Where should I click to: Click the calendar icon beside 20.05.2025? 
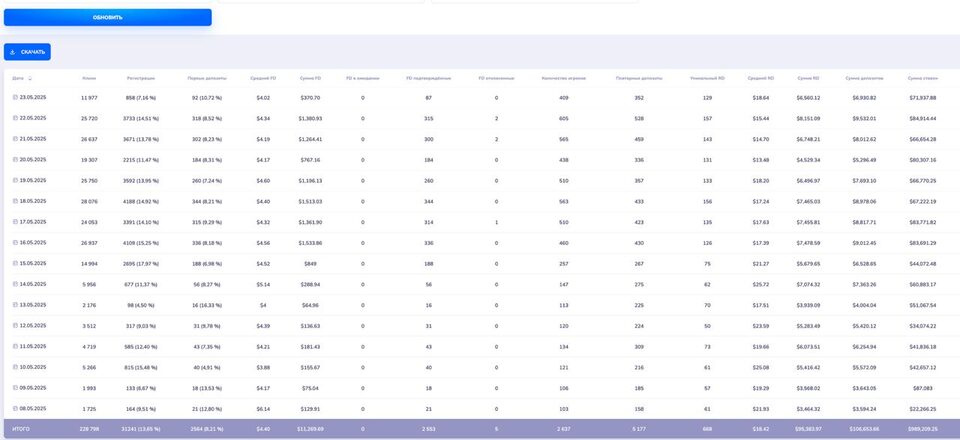click(15, 160)
